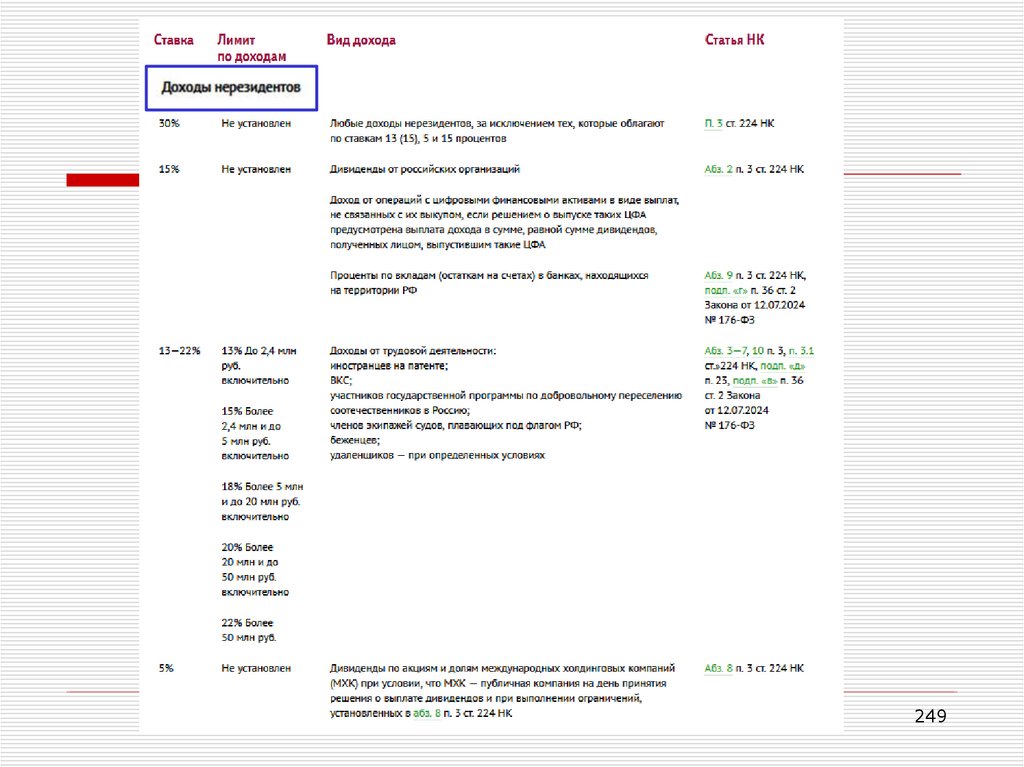Follow the "Абз. 3–7" link in the 13–22% row
Viewport: 1024px width, 767px height.
[725, 351]
